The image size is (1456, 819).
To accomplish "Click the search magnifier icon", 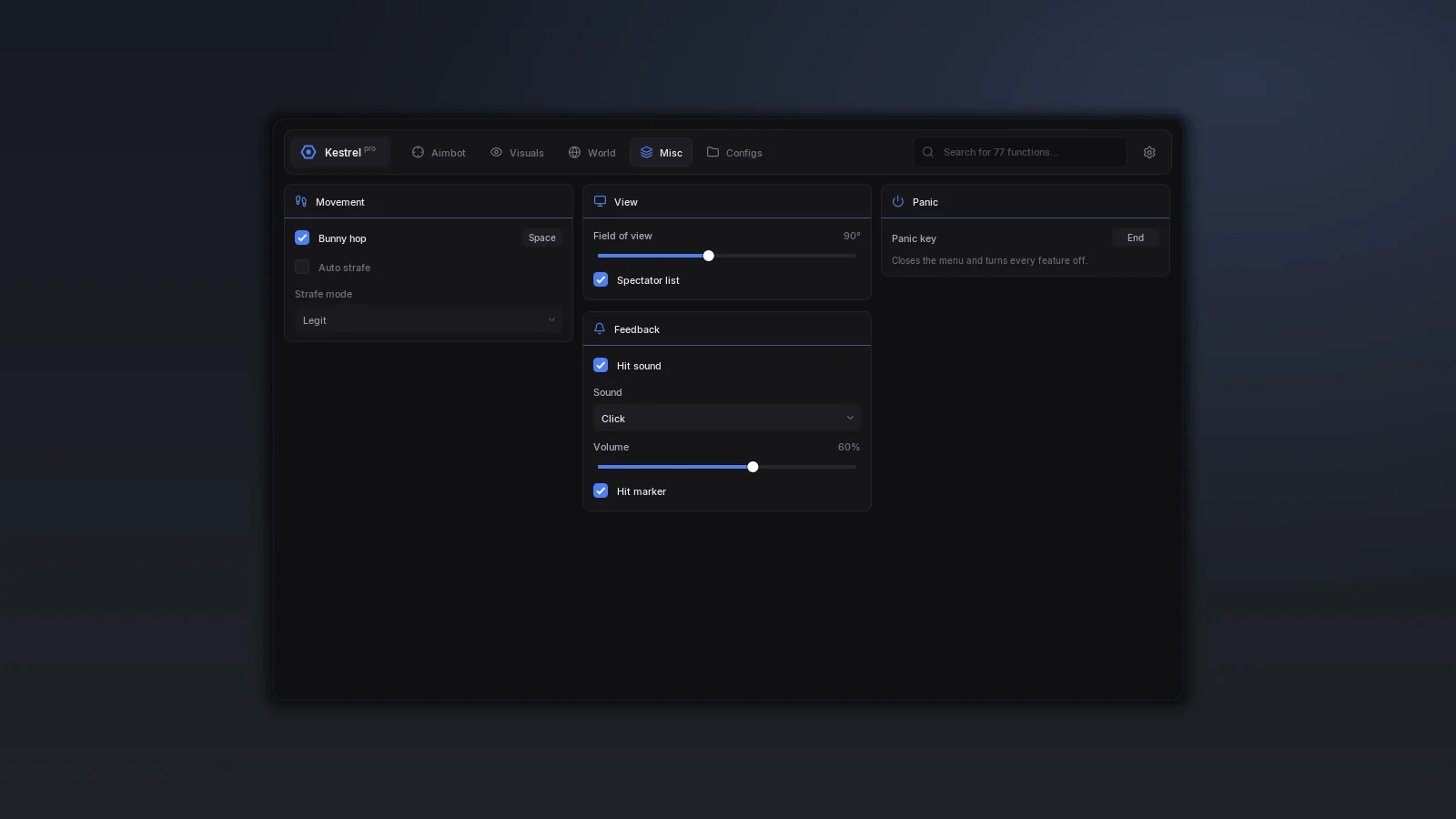I will (x=928, y=152).
